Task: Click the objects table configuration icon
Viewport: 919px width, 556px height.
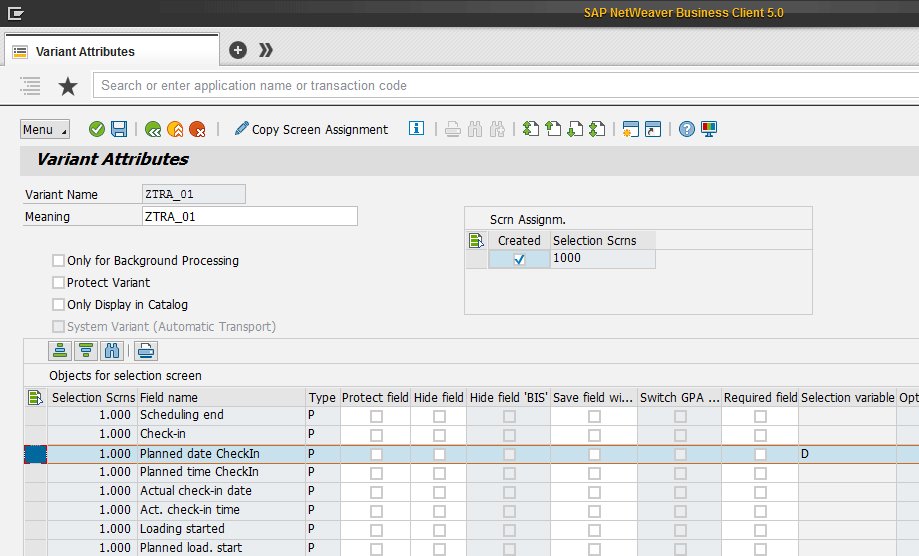Action: [x=35, y=397]
